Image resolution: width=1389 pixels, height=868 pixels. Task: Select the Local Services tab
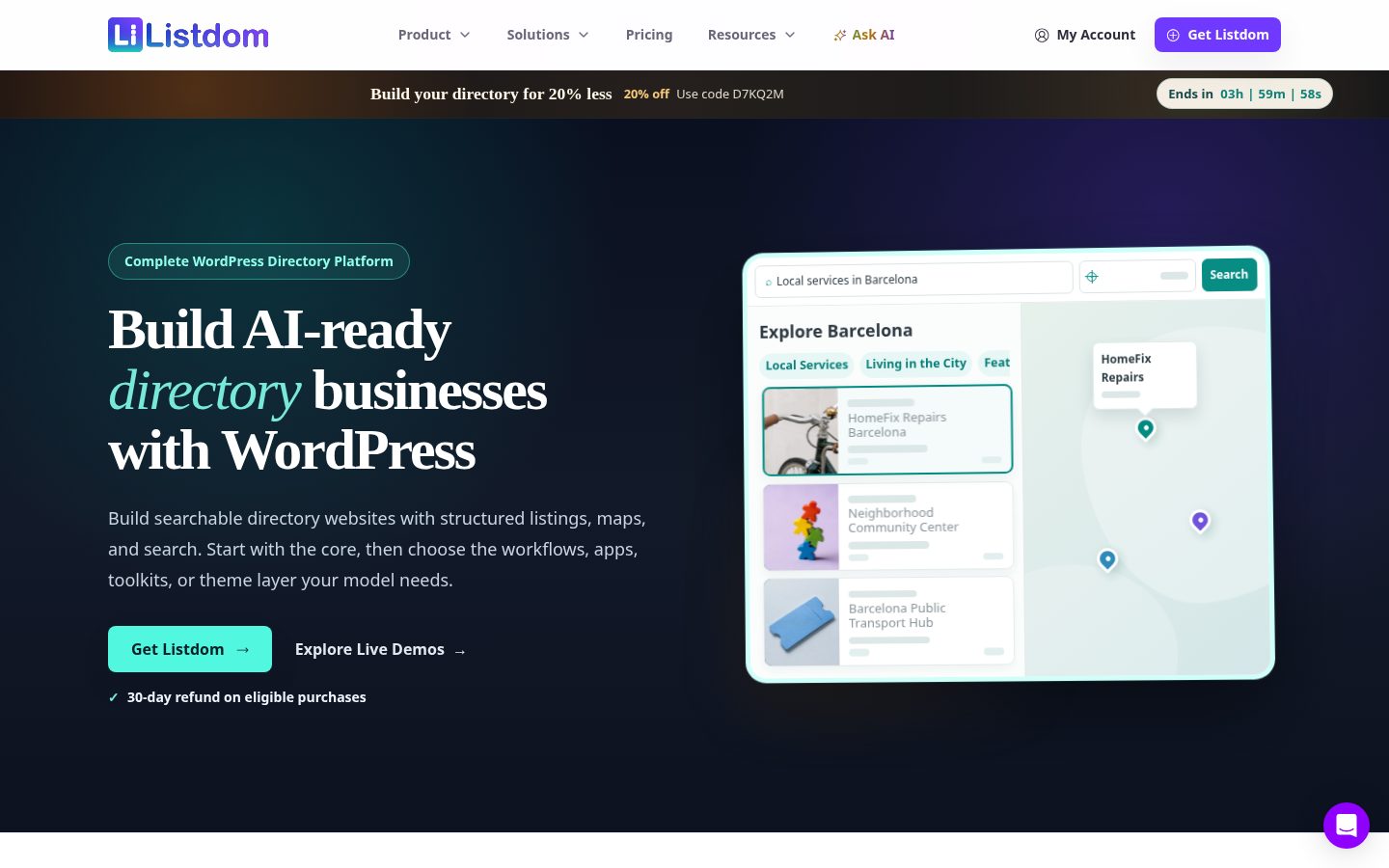[806, 365]
